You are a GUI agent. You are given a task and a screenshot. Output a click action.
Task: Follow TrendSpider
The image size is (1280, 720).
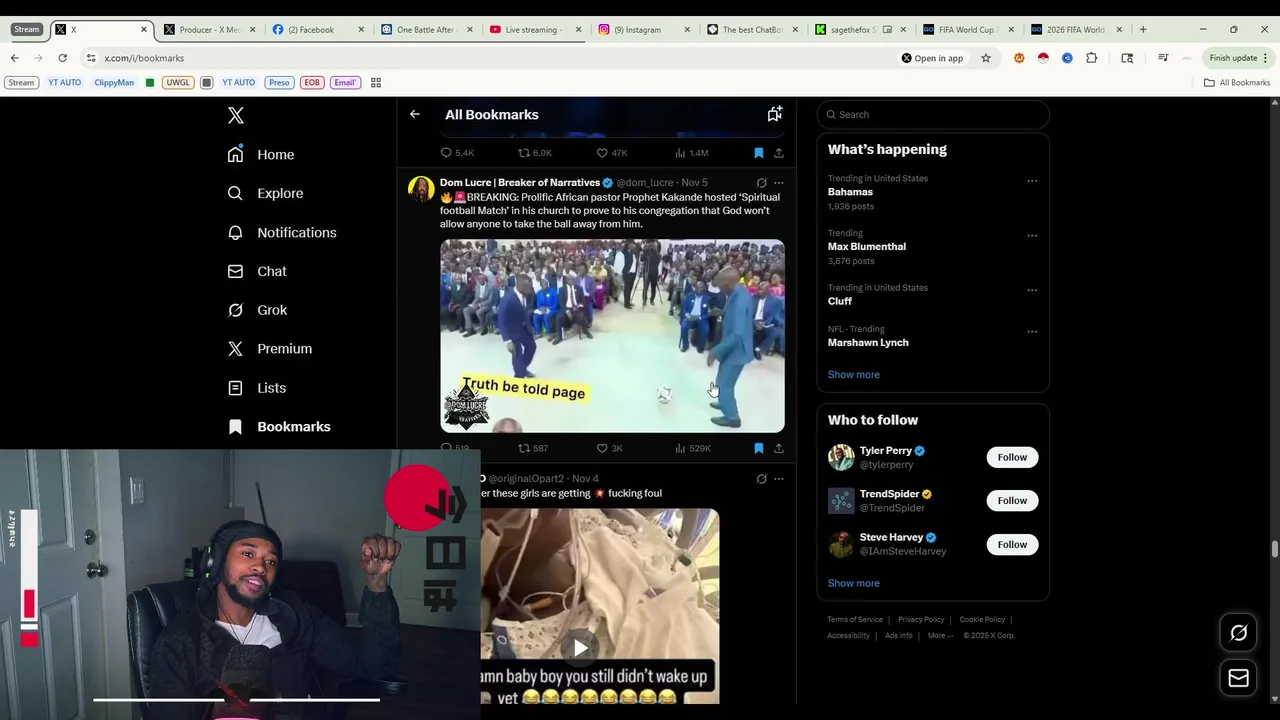coord(1012,500)
